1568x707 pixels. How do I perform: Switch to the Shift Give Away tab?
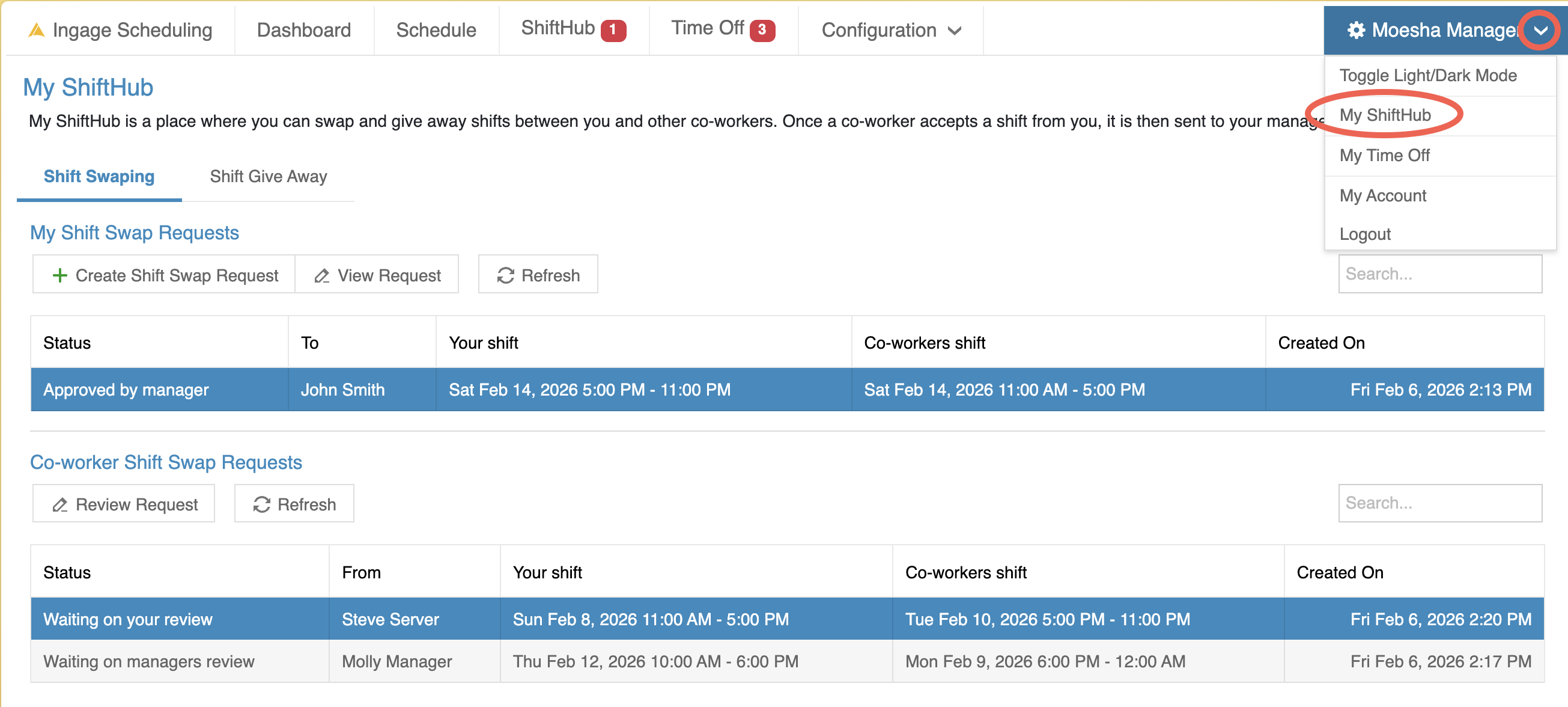pos(268,176)
